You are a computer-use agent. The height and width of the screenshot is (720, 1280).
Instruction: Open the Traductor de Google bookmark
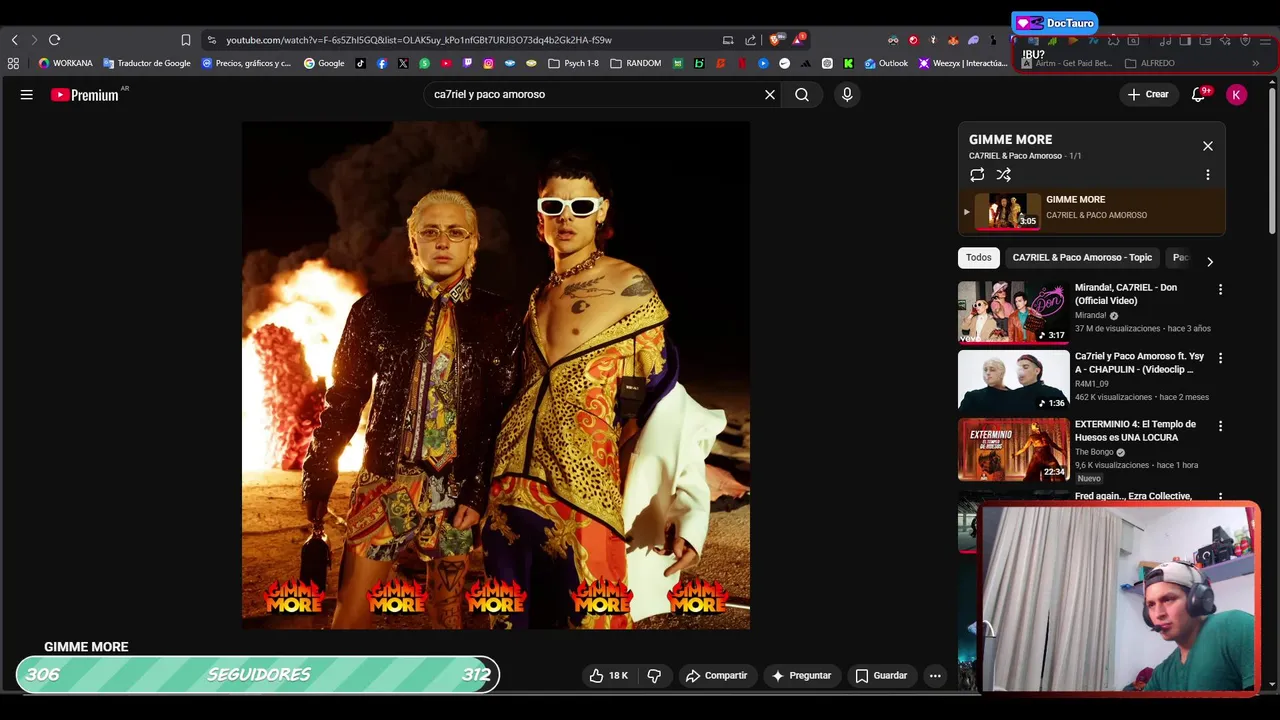point(147,63)
